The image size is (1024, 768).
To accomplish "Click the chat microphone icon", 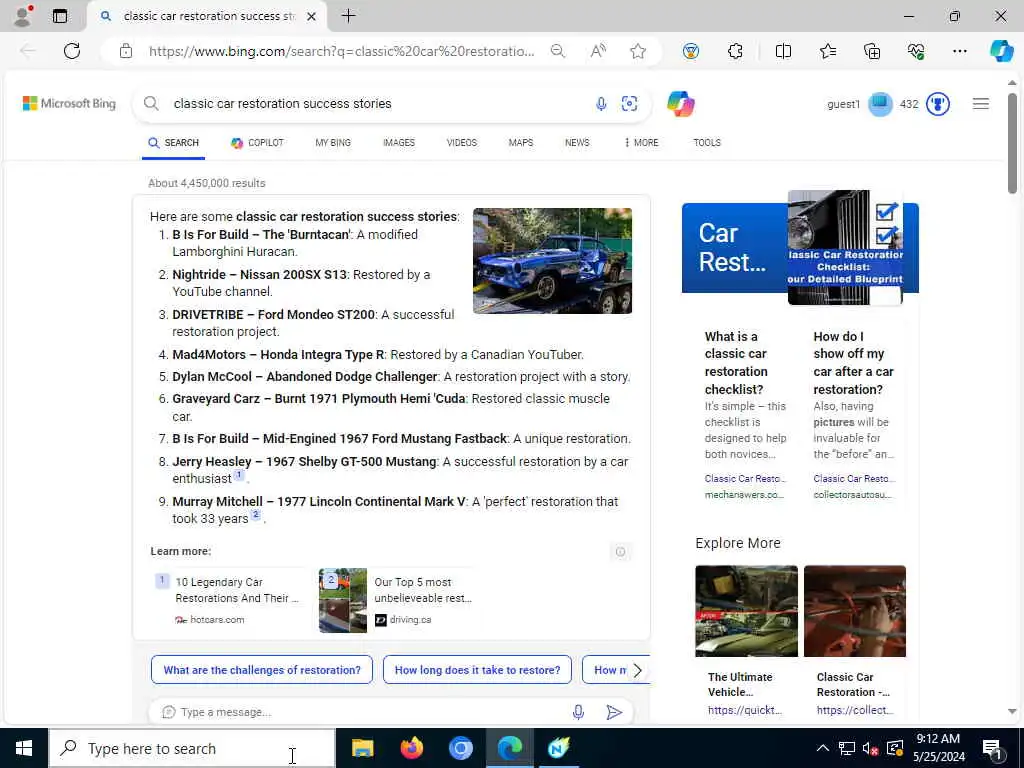I will 578,712.
